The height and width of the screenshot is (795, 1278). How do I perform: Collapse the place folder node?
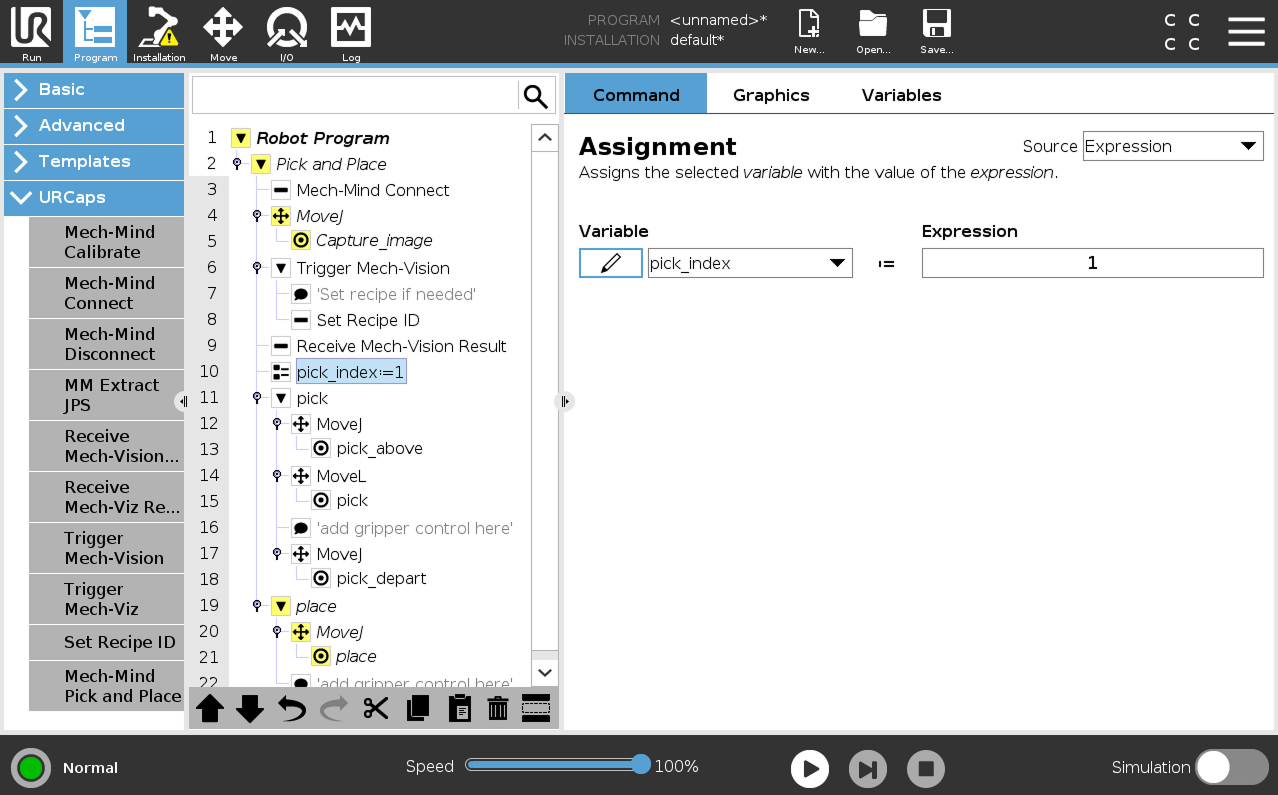281,606
